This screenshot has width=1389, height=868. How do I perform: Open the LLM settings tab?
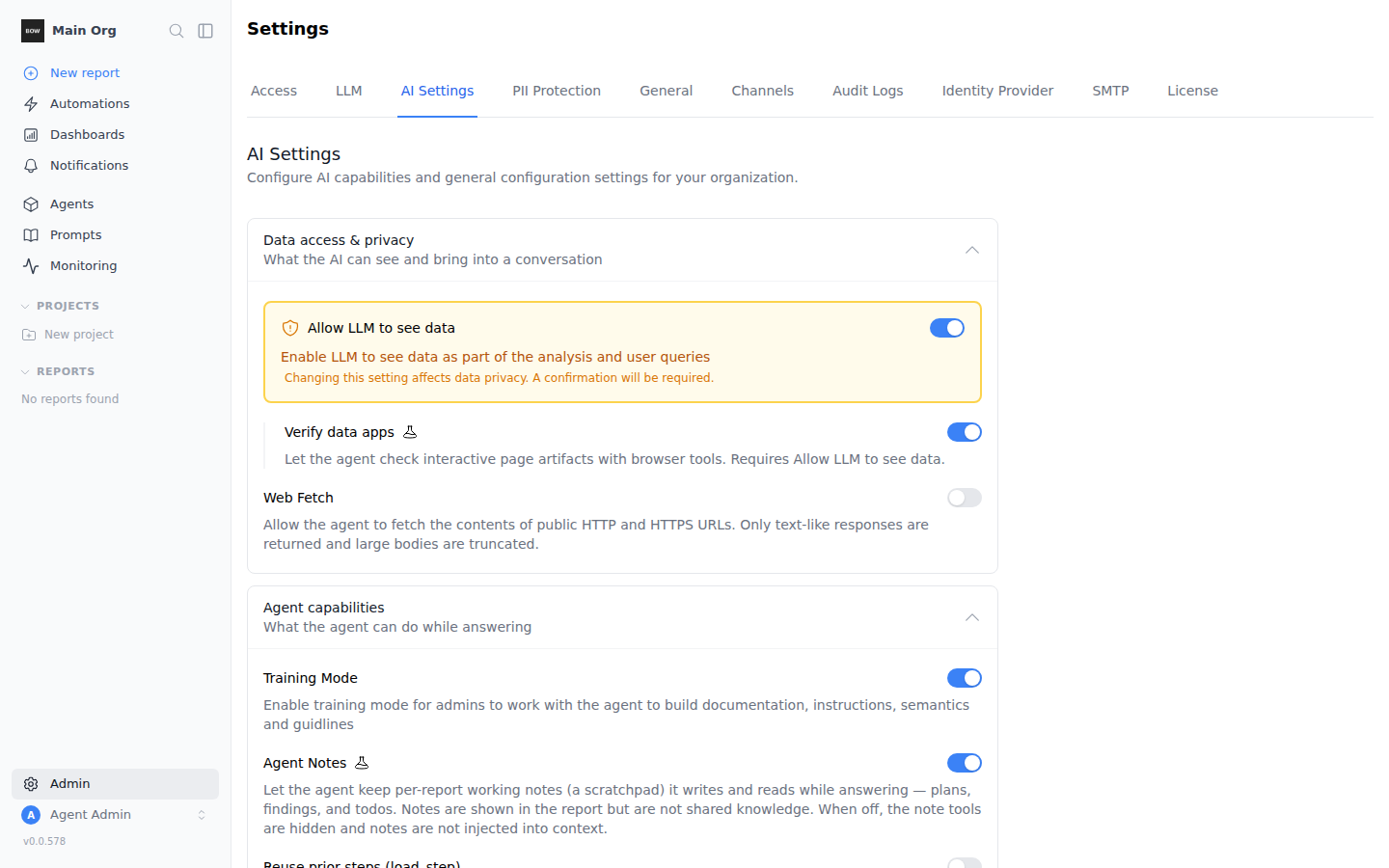point(349,91)
